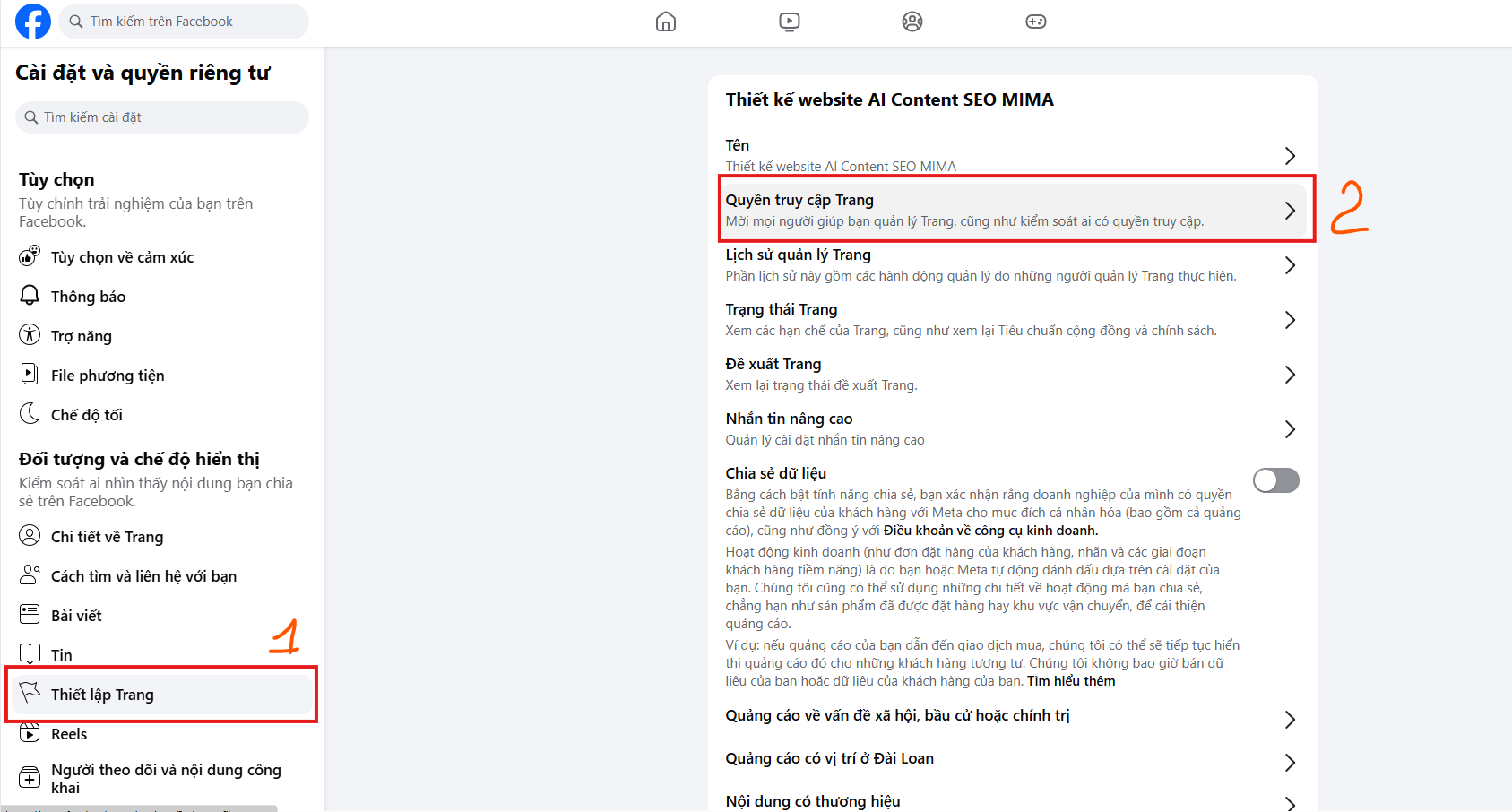The height and width of the screenshot is (812, 1512).
Task: Select Chế độ tối moon option
Action: pos(86,415)
